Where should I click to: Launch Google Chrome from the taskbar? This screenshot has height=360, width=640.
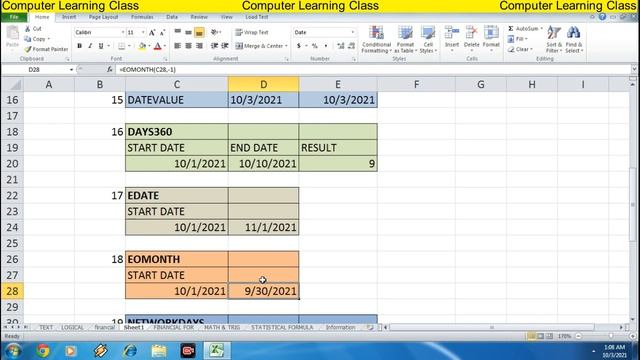tap(43, 351)
